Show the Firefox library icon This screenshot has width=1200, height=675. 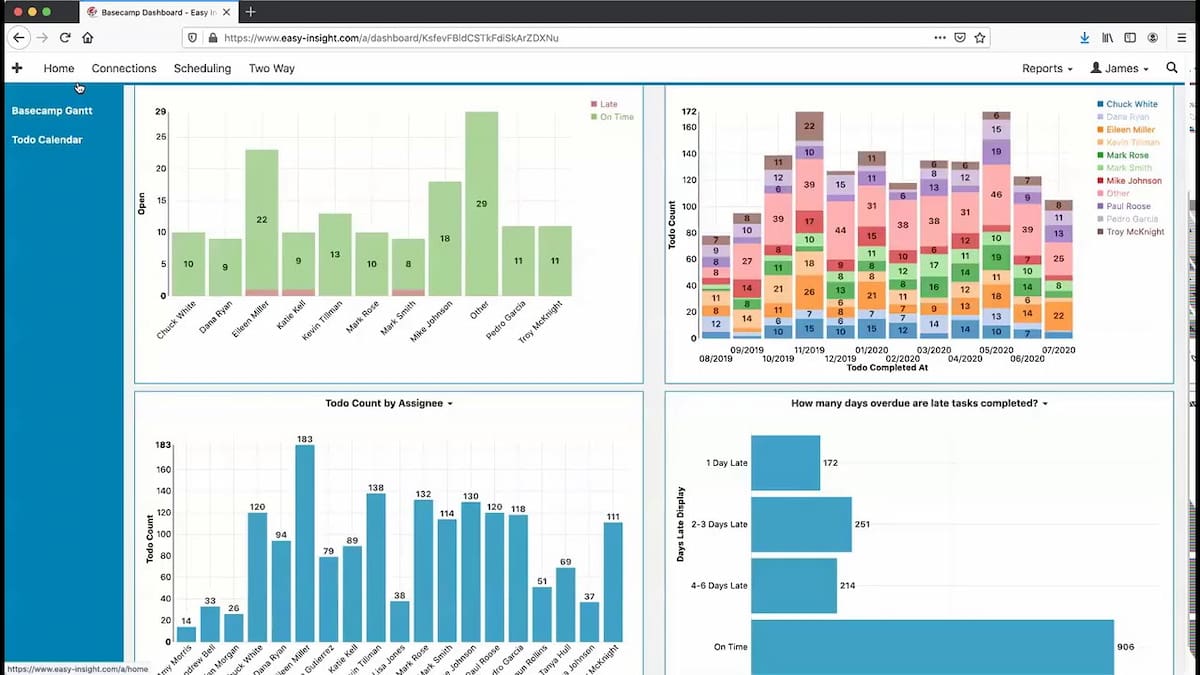[x=1108, y=38]
